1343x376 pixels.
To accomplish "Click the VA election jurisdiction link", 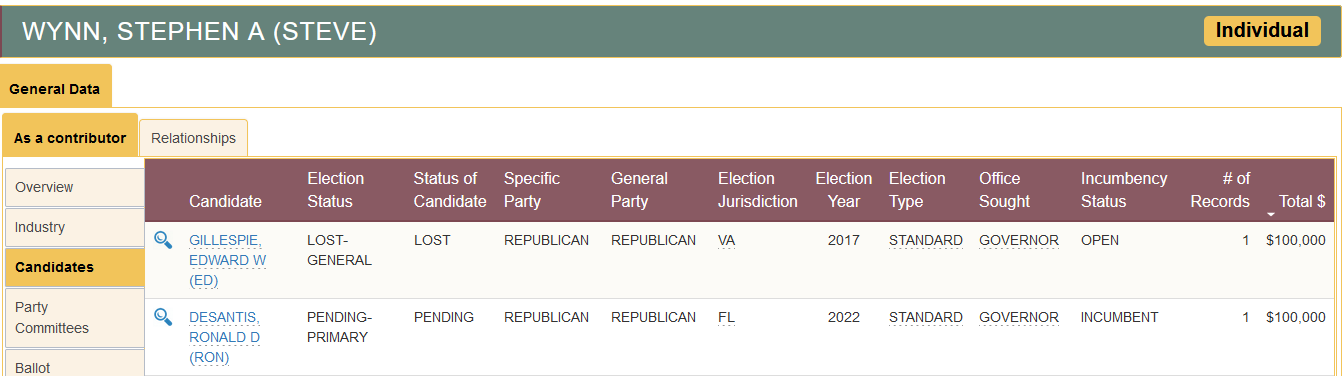I will (x=726, y=241).
